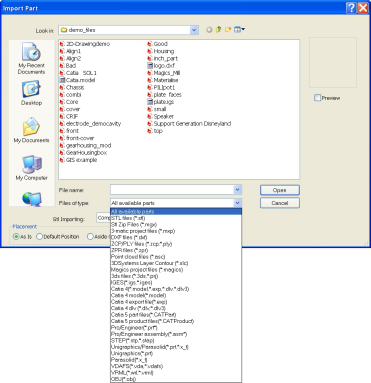
Task: Select file Materialise
Action: pos(166,80)
